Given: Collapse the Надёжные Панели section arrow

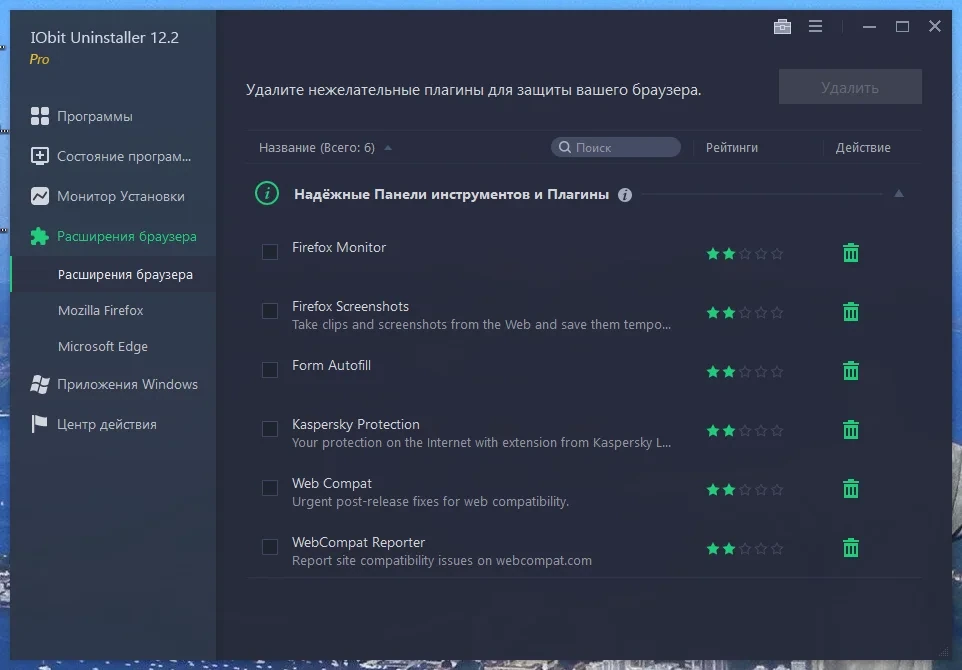Looking at the screenshot, I should click(899, 194).
